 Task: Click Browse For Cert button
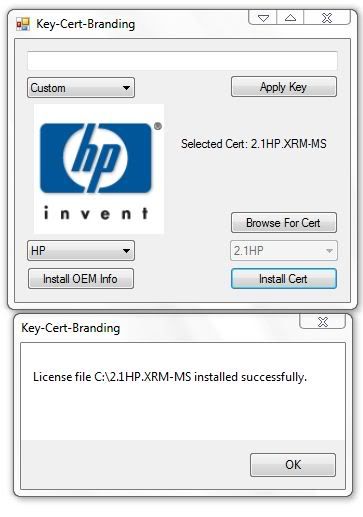284,222
